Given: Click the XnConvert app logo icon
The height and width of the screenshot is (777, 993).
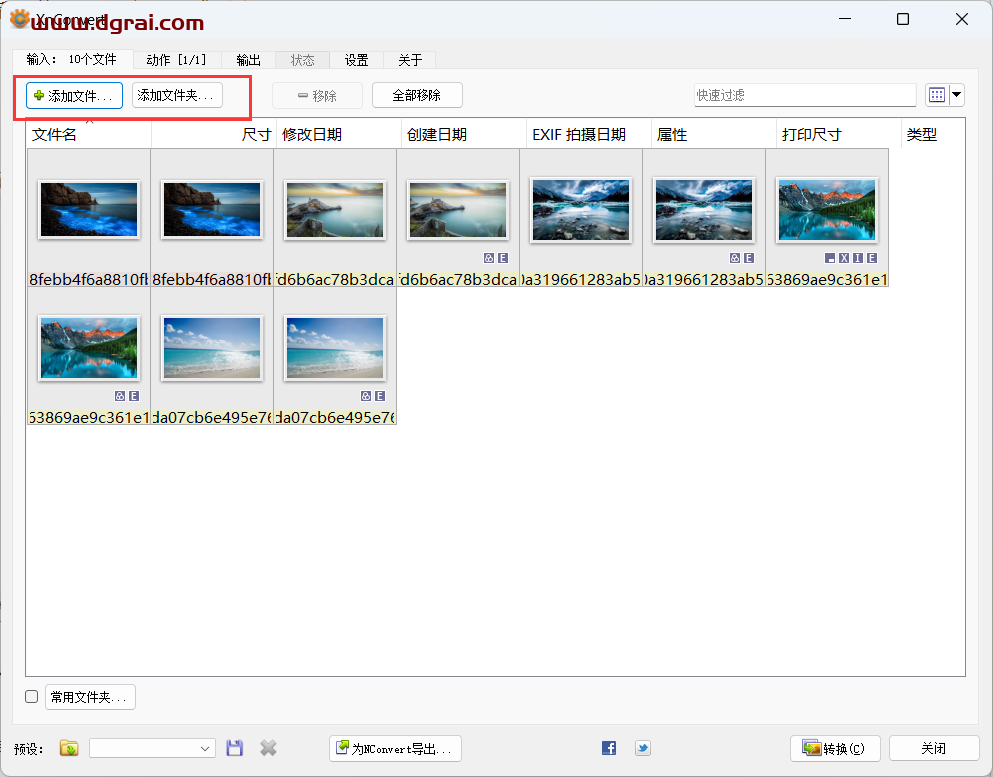Looking at the screenshot, I should [x=19, y=20].
